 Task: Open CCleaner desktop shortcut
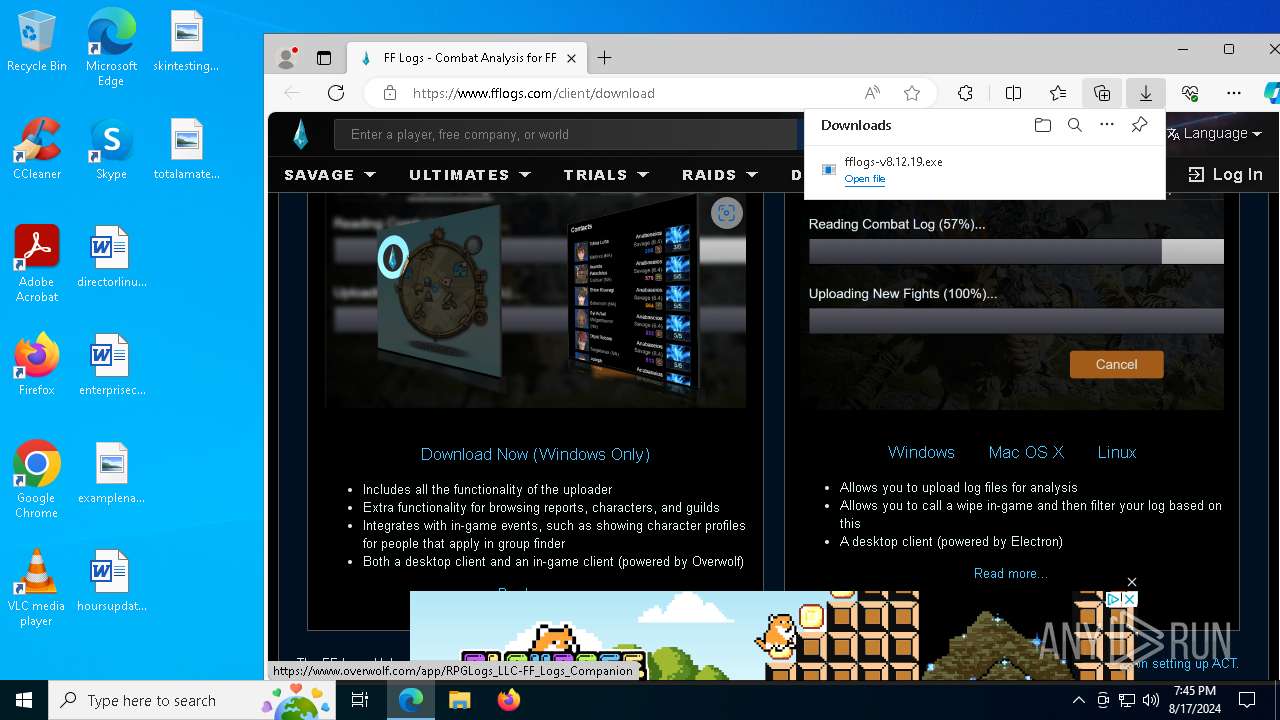(36, 148)
